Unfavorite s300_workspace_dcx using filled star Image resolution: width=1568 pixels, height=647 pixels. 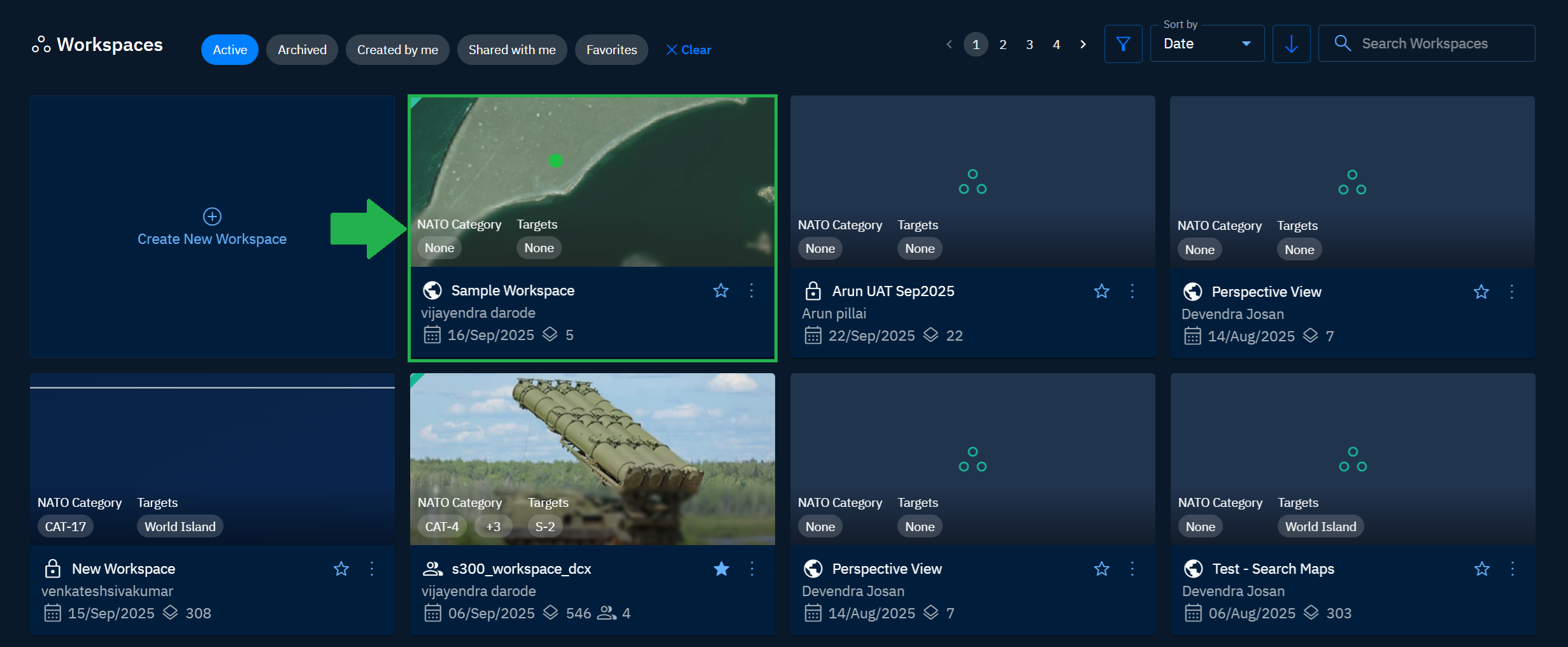click(721, 569)
